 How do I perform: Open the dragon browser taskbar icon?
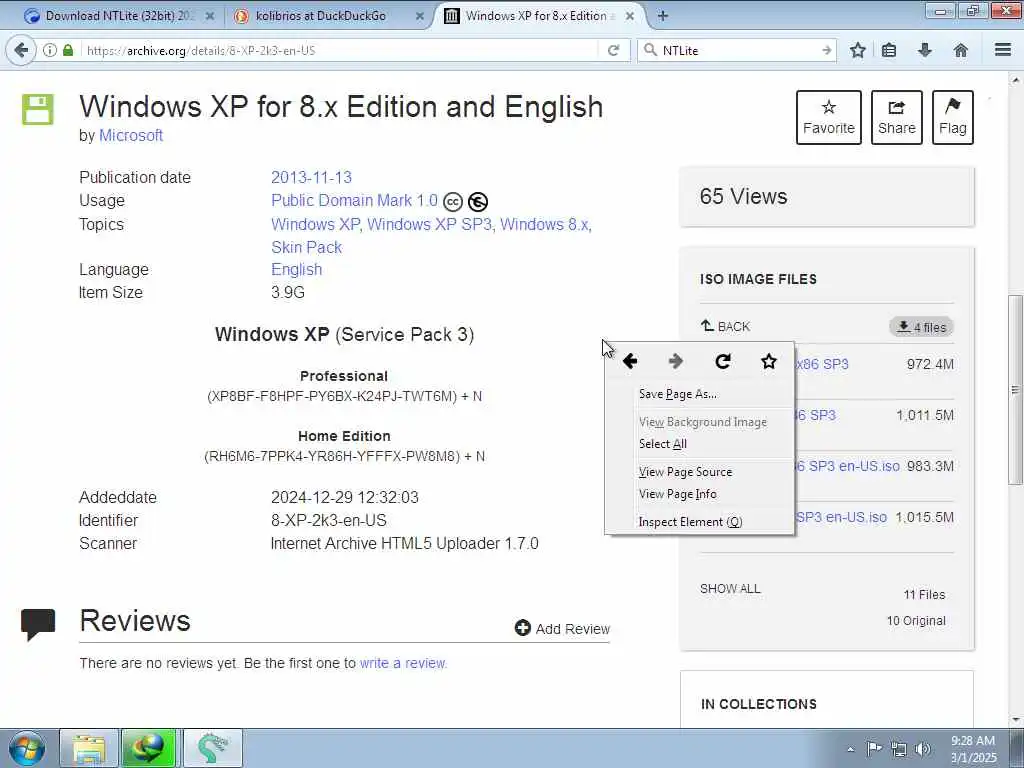[213, 748]
